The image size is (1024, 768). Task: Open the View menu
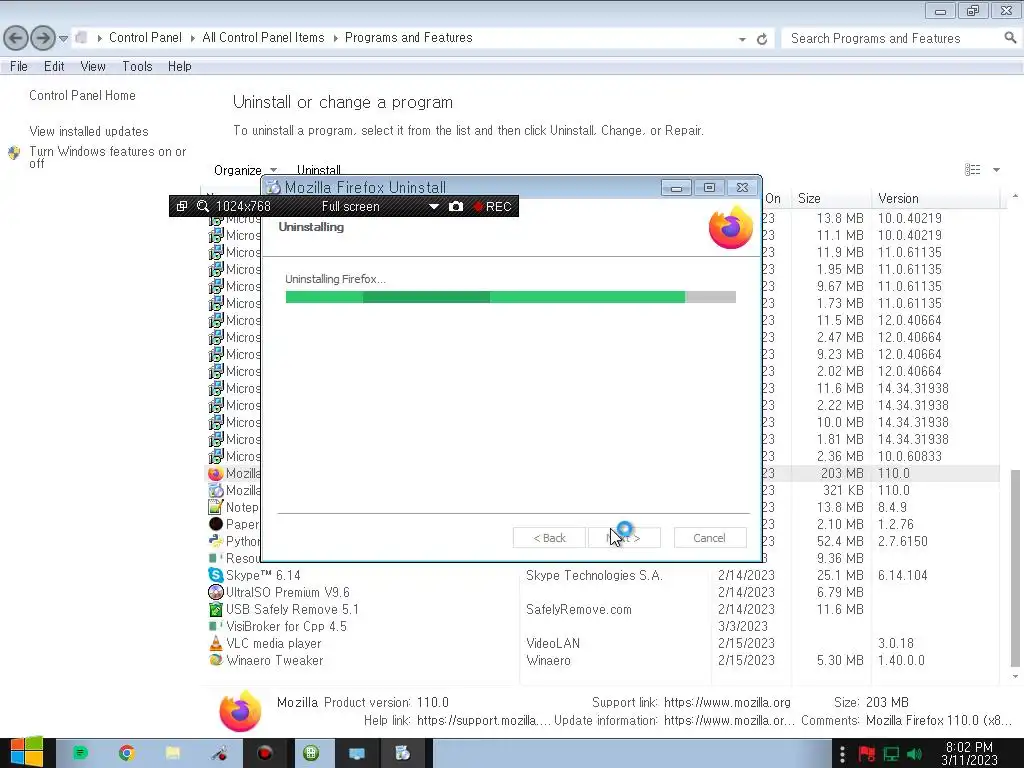coord(93,67)
